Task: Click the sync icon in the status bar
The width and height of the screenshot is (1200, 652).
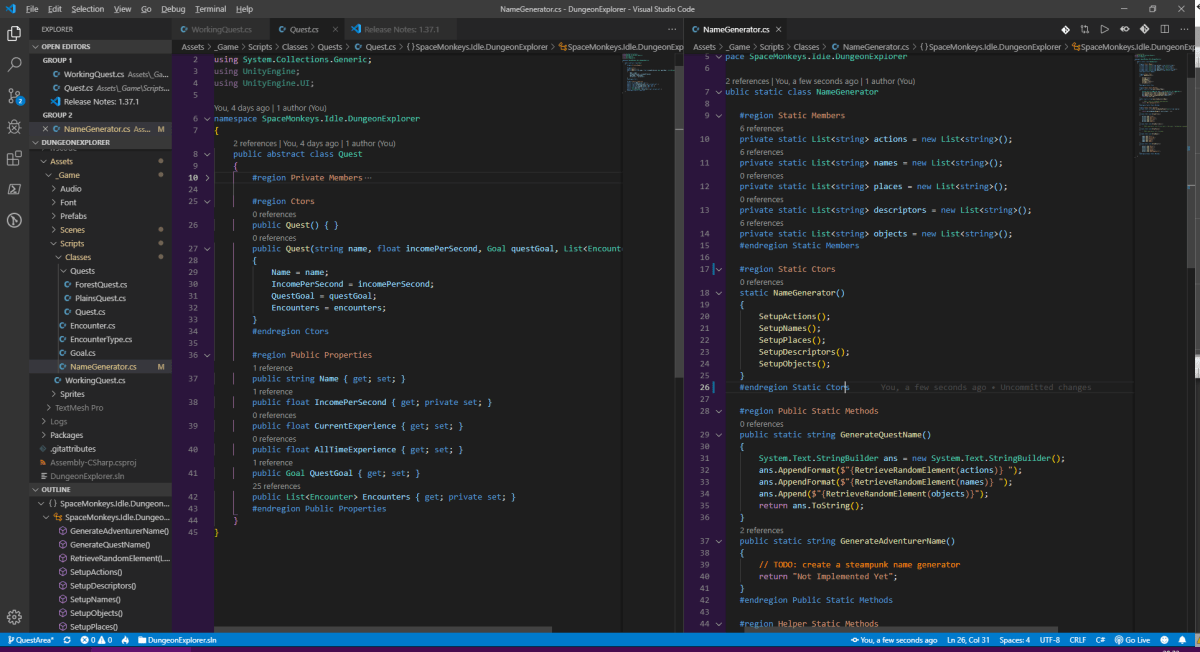Action: pyautogui.click(x=67, y=640)
